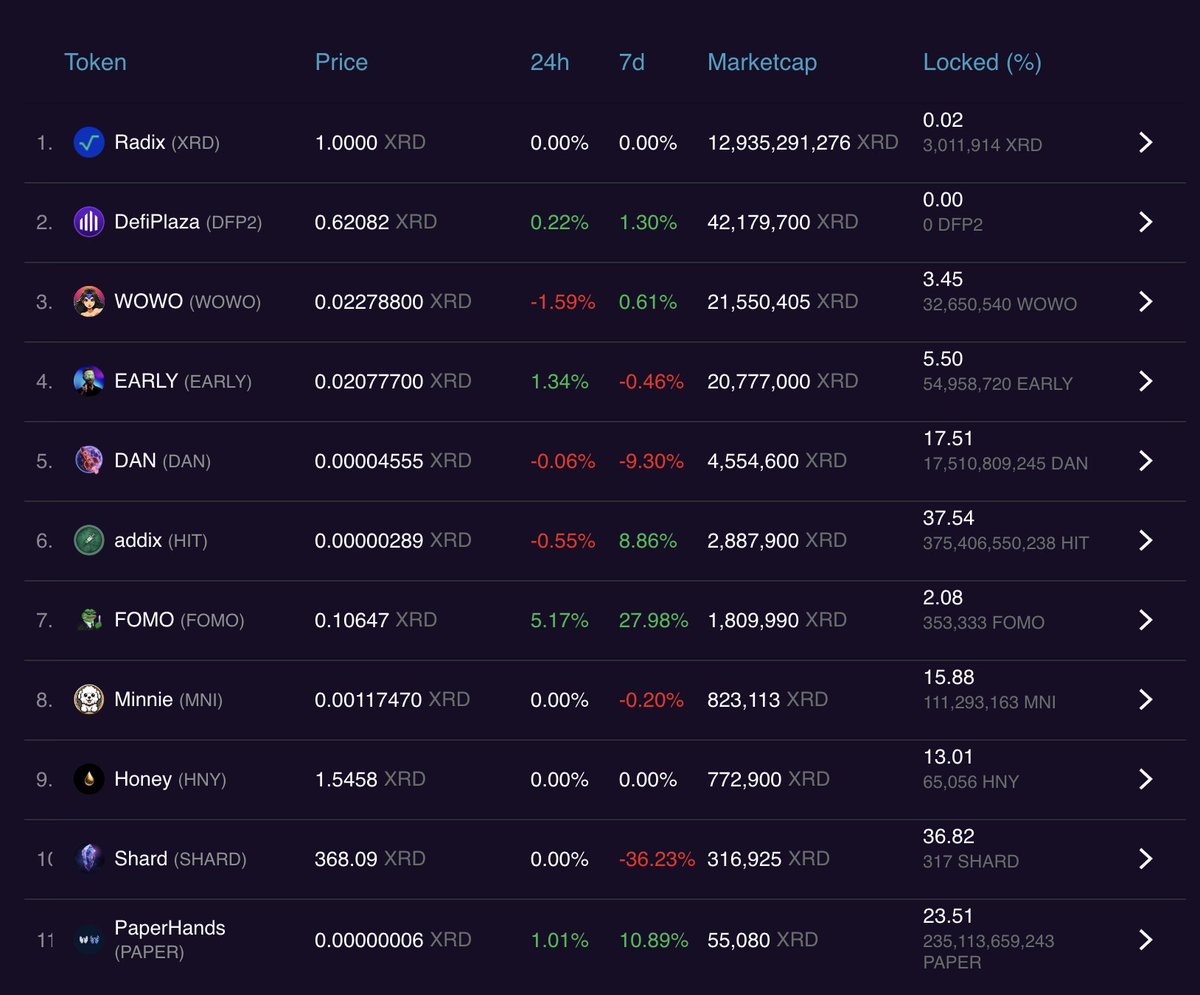Open the PaperHands (PAPER) token name

click(170, 940)
